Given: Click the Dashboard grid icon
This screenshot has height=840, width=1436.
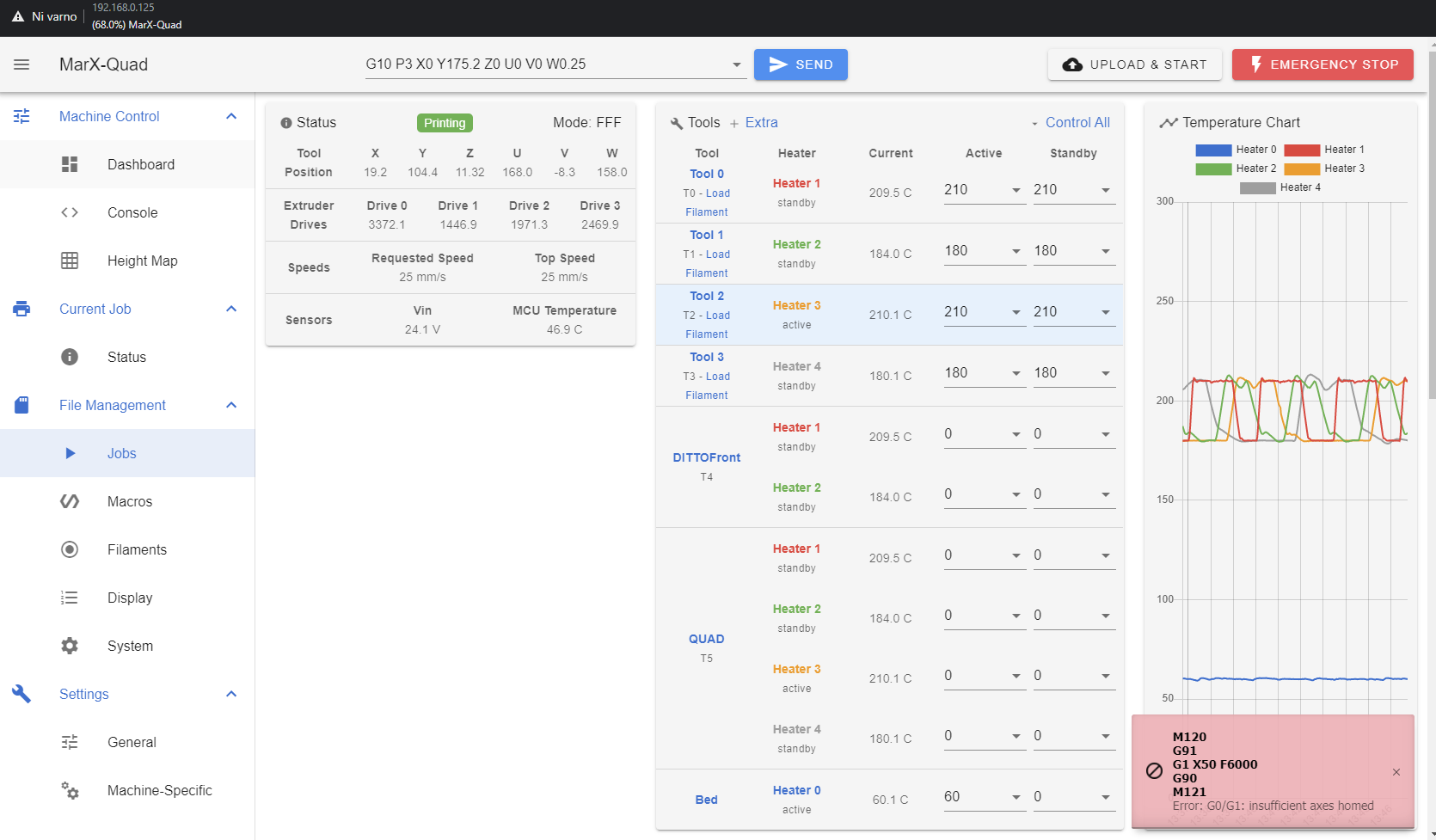Looking at the screenshot, I should point(70,164).
